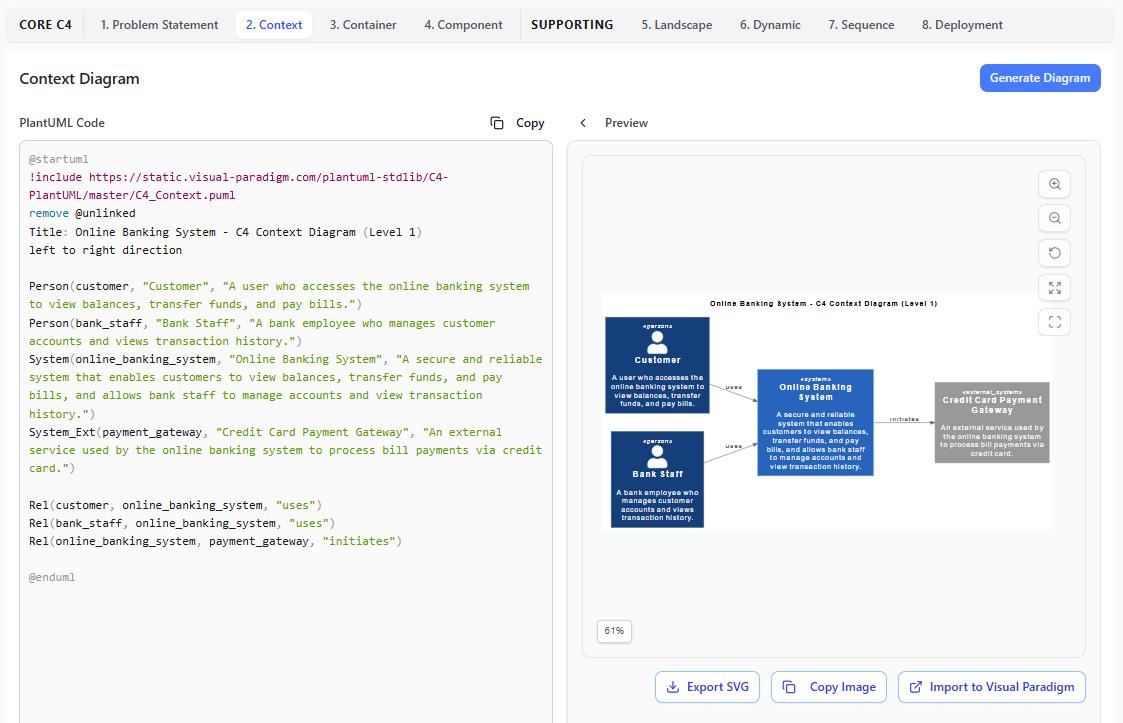Screen dimensions: 1123x723
Task: Select the 5. Landscape tab
Action: [x=677, y=25]
